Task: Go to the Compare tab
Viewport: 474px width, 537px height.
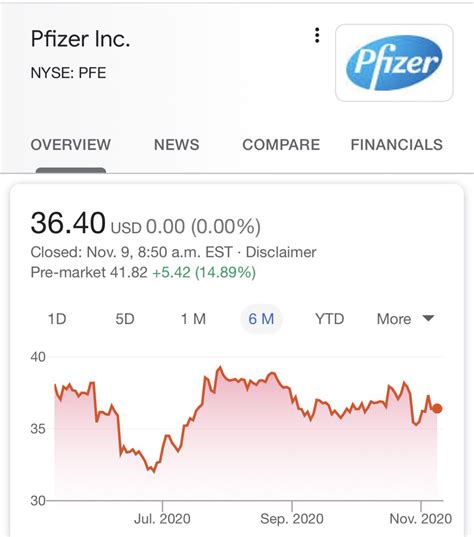Action: [281, 145]
